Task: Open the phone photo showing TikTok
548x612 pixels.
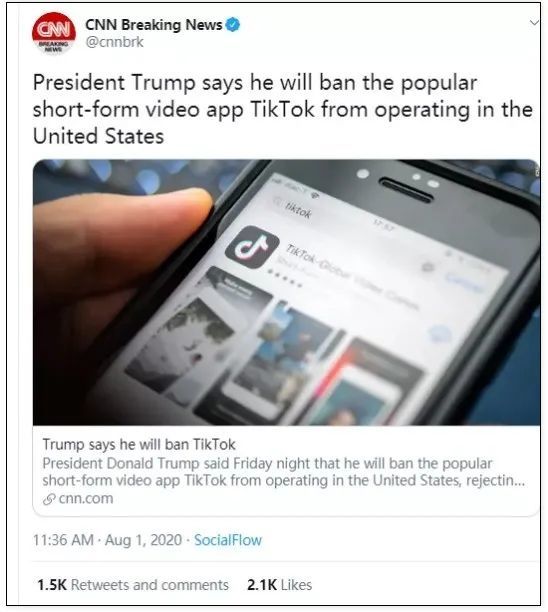Action: point(286,292)
